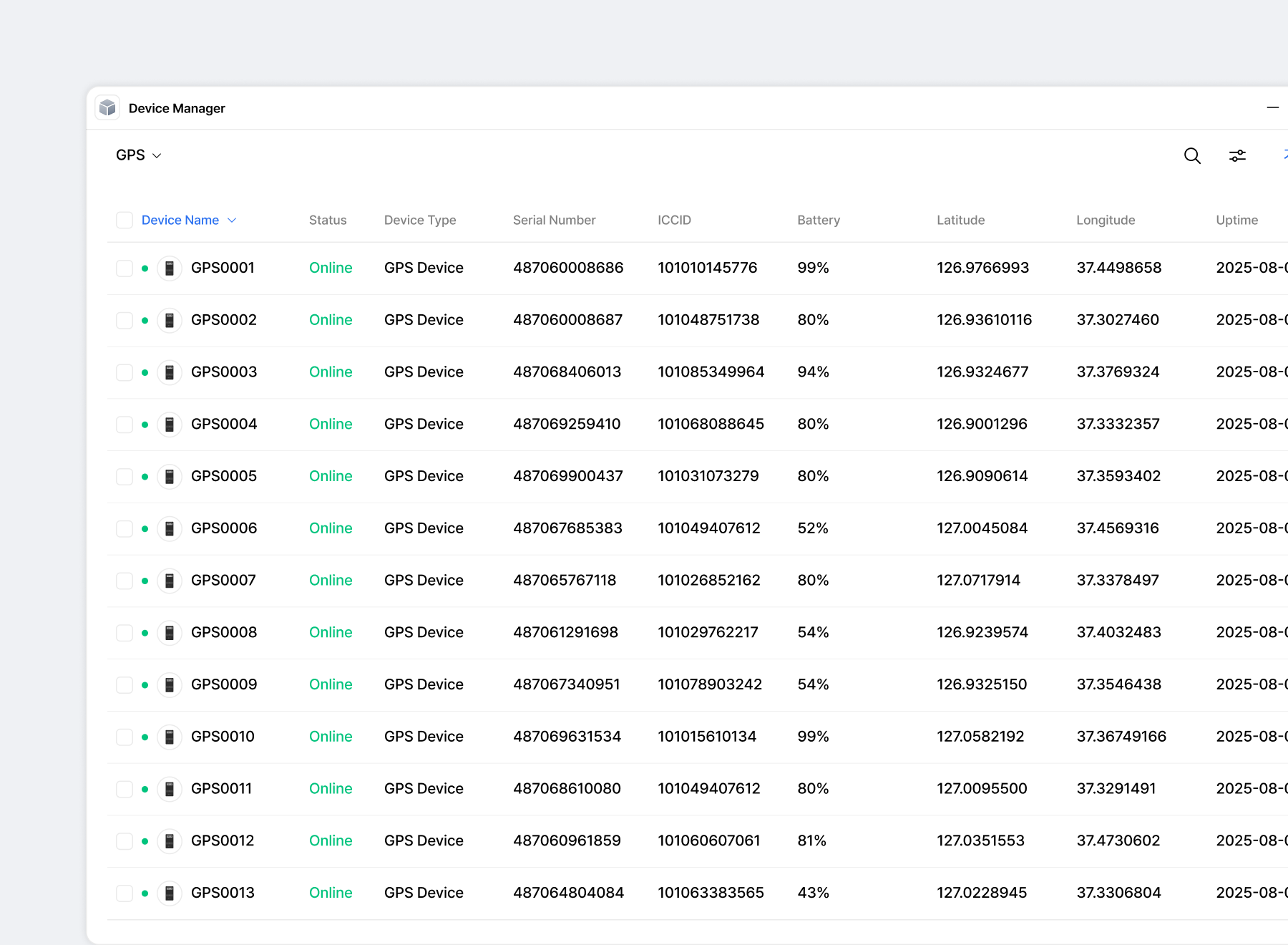Click the search magnifier icon
Viewport: 1288px width, 945px height.
(1191, 156)
